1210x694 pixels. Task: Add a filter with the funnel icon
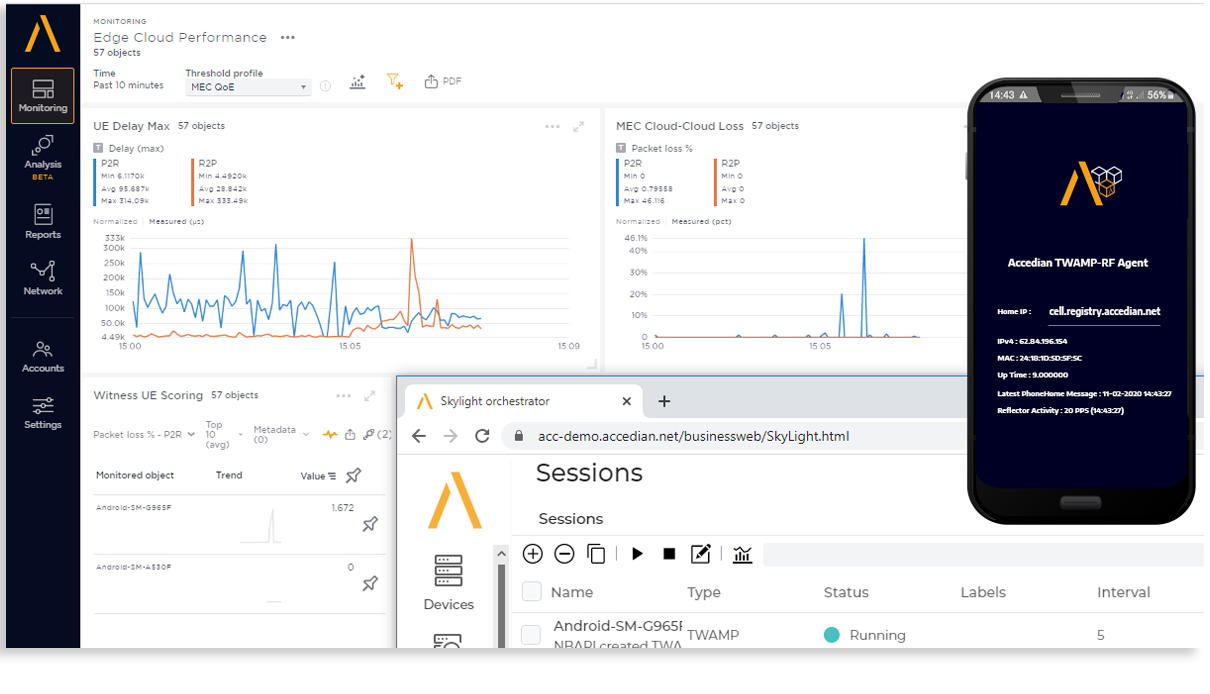395,82
